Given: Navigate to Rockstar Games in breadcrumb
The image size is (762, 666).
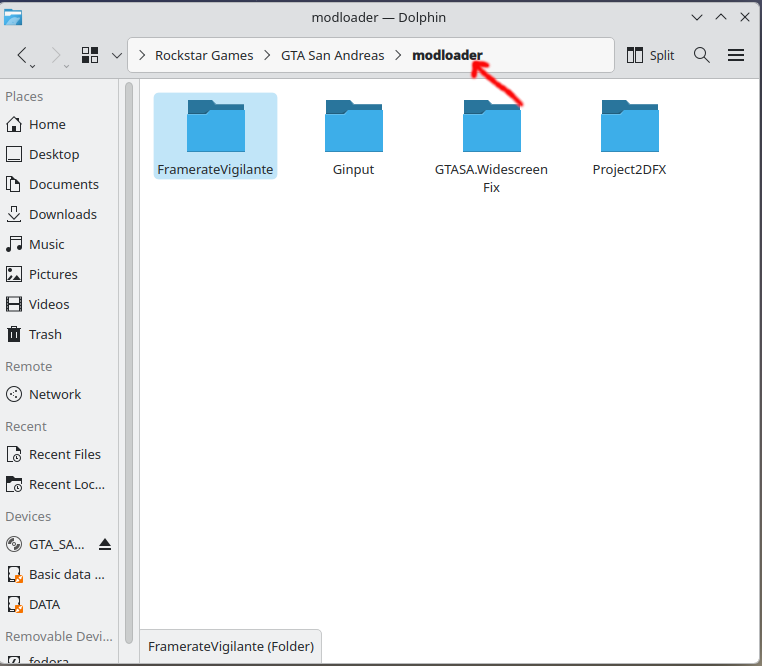Looking at the screenshot, I should 204,55.
